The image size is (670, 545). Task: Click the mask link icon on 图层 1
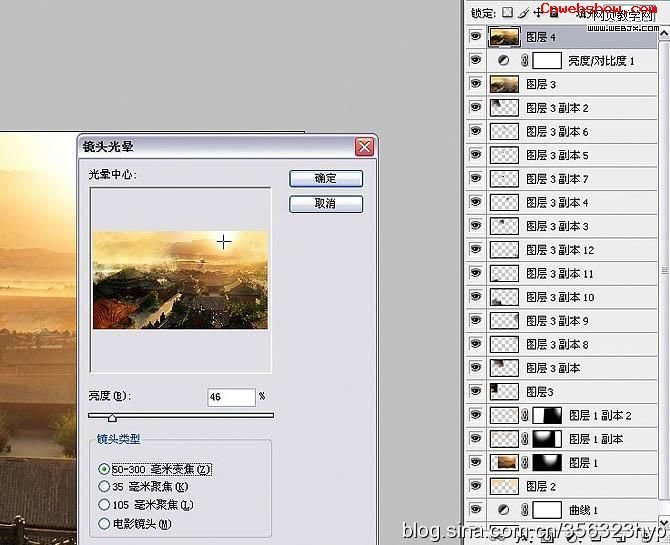[525, 463]
